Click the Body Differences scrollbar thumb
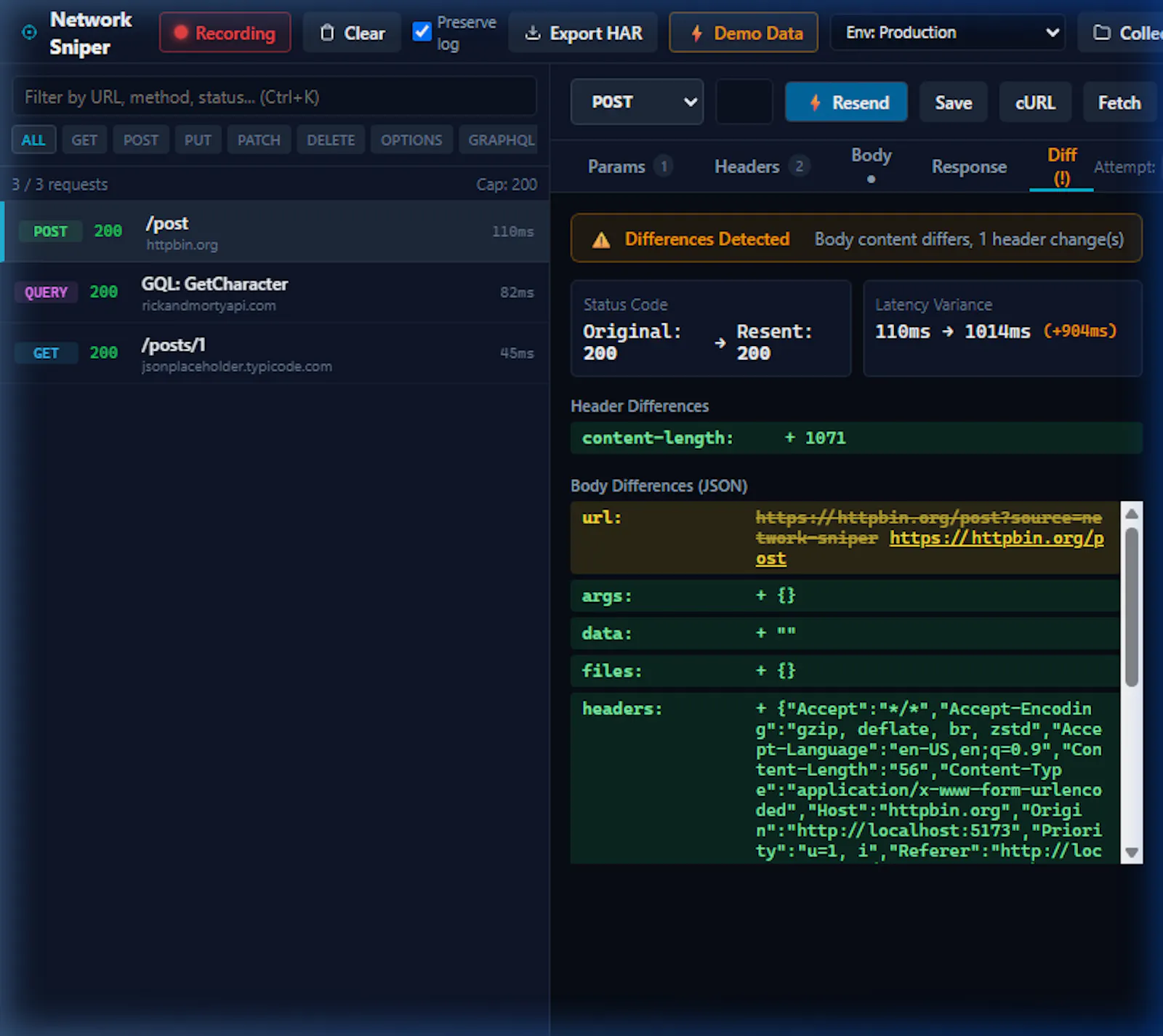1163x1036 pixels. tap(1131, 607)
